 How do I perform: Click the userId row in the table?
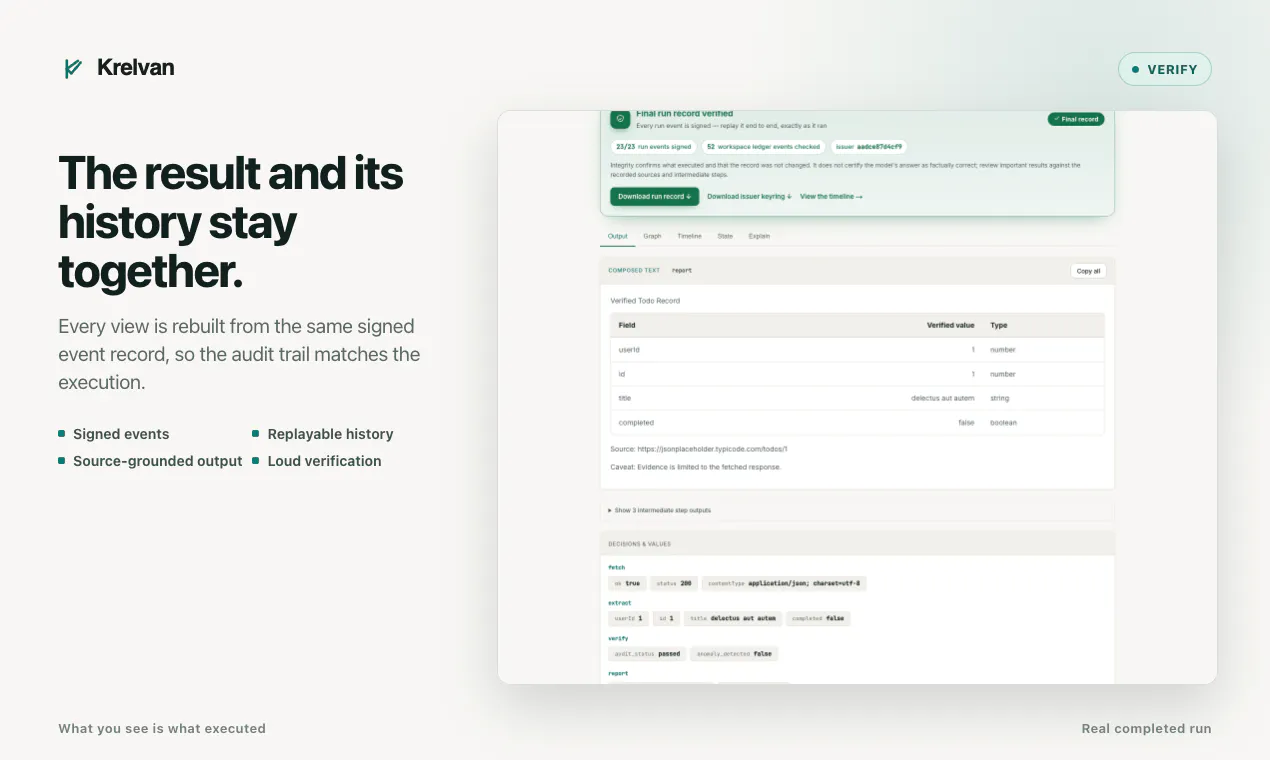pos(857,350)
